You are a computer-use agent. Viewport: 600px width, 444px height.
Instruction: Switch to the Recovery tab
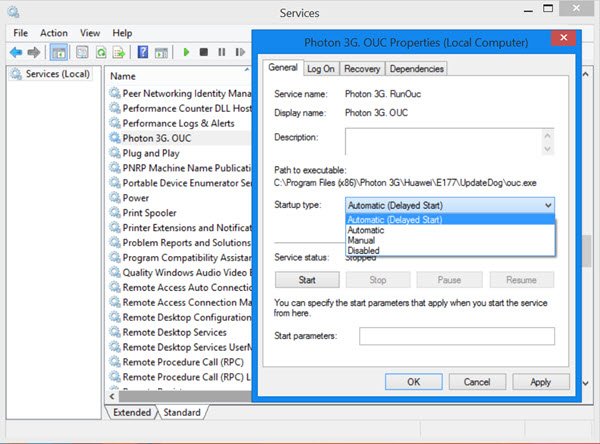362,69
